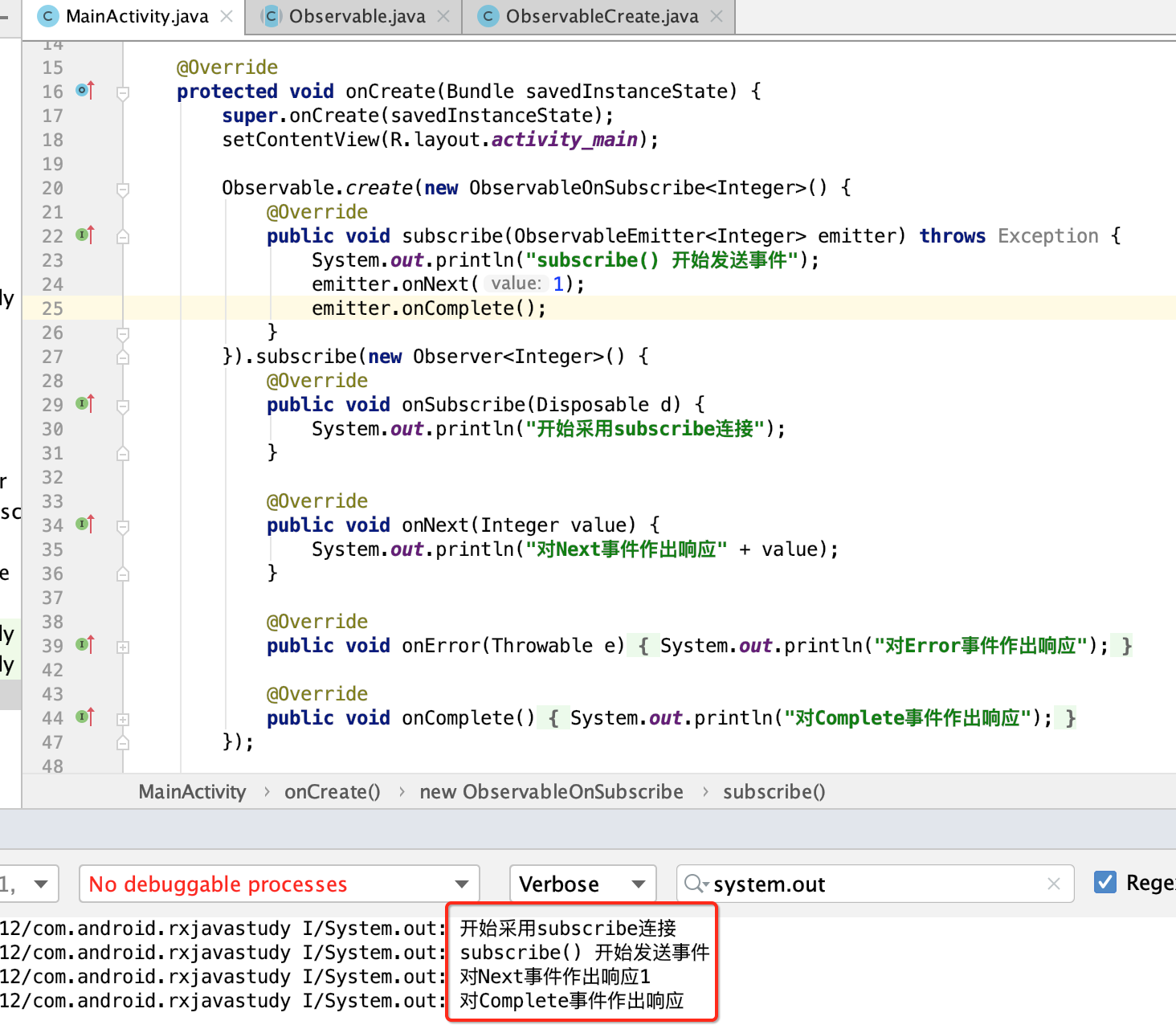Click the setContentView code line

click(440, 139)
